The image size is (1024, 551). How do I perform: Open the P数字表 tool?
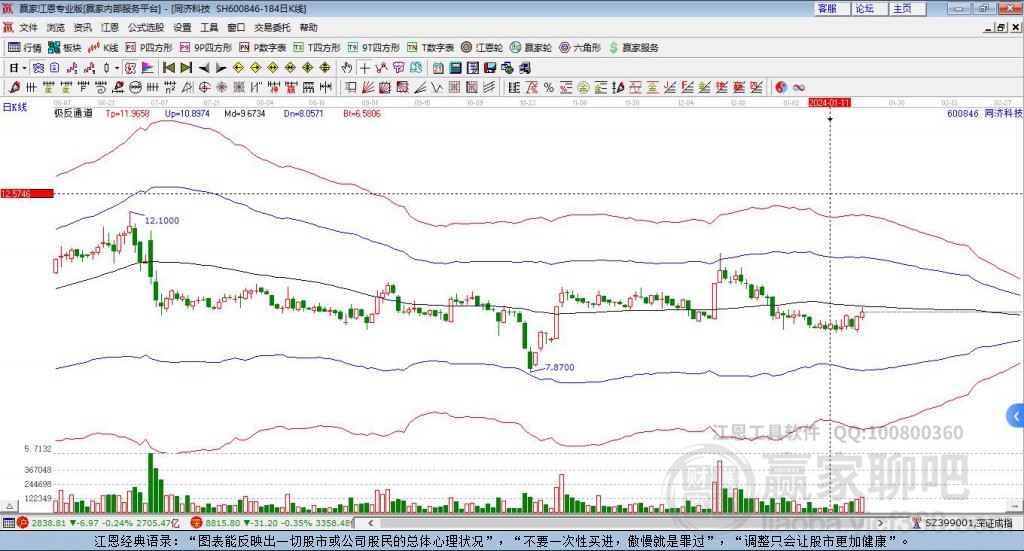pyautogui.click(x=263, y=48)
